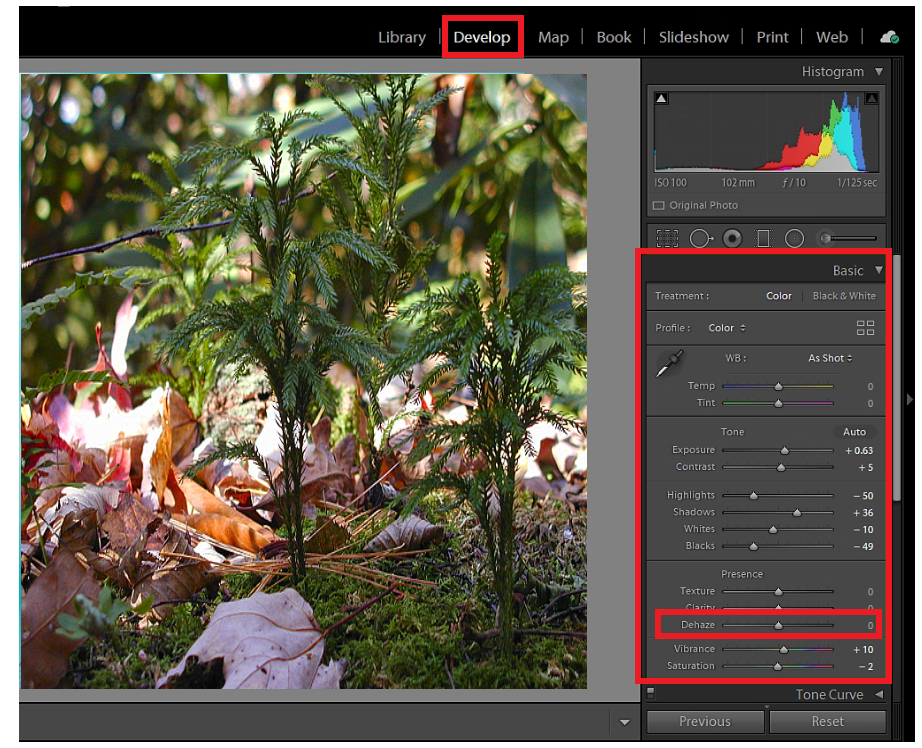Select the Spot Removal tool
Screen dimensions: 922x748
[x=700, y=238]
